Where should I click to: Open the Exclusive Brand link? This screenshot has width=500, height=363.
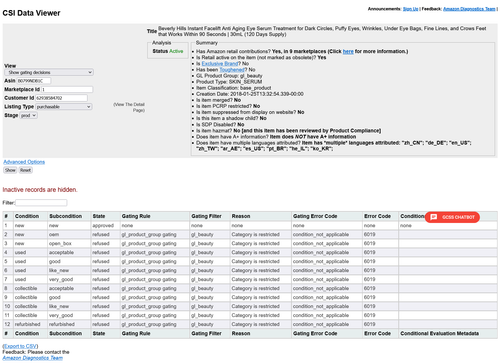[220, 63]
